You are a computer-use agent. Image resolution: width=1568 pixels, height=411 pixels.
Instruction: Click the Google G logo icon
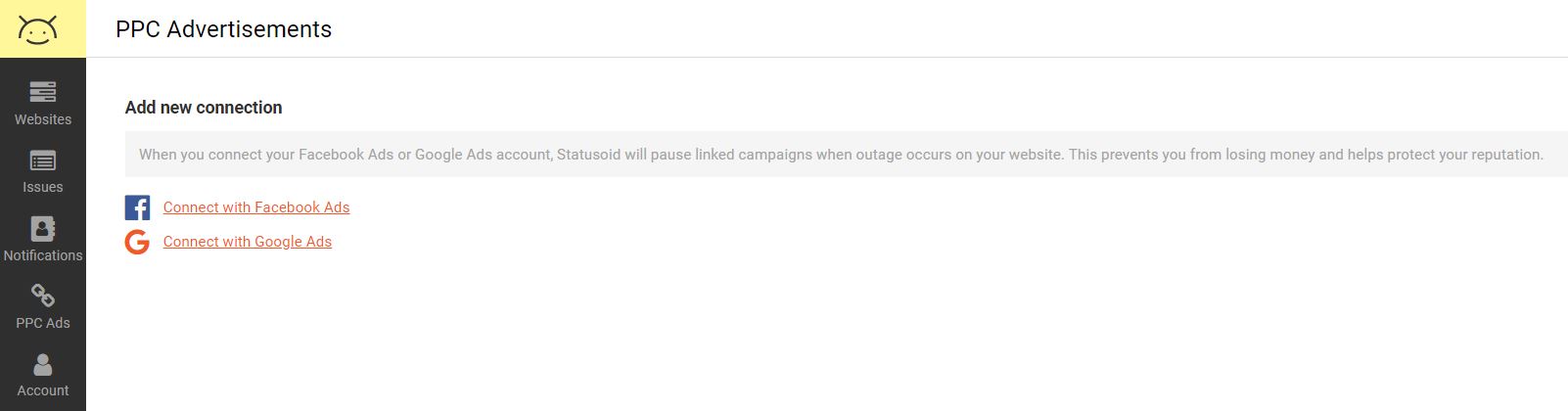click(x=137, y=242)
